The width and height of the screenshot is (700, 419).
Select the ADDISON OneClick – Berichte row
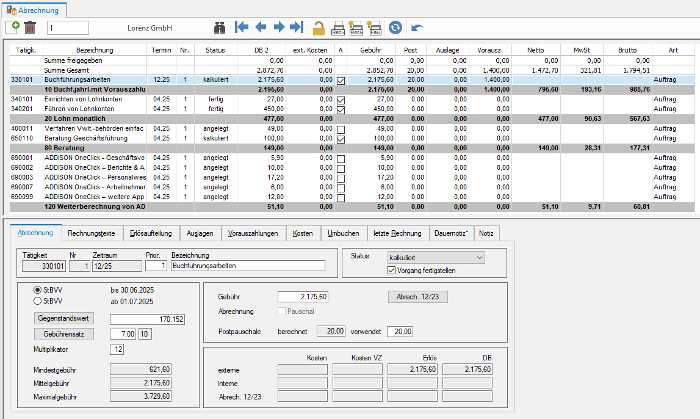(352, 167)
